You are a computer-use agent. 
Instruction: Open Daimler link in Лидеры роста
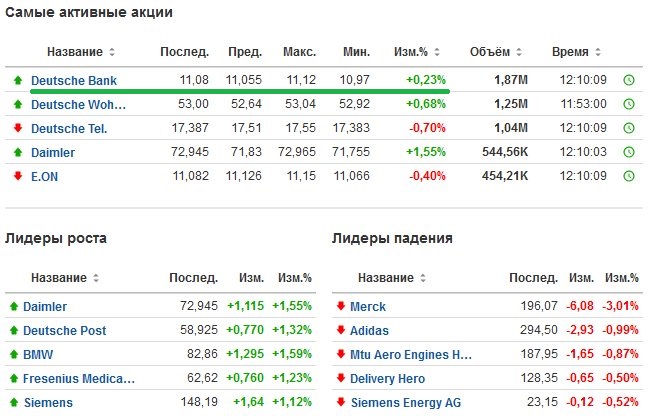tap(45, 306)
